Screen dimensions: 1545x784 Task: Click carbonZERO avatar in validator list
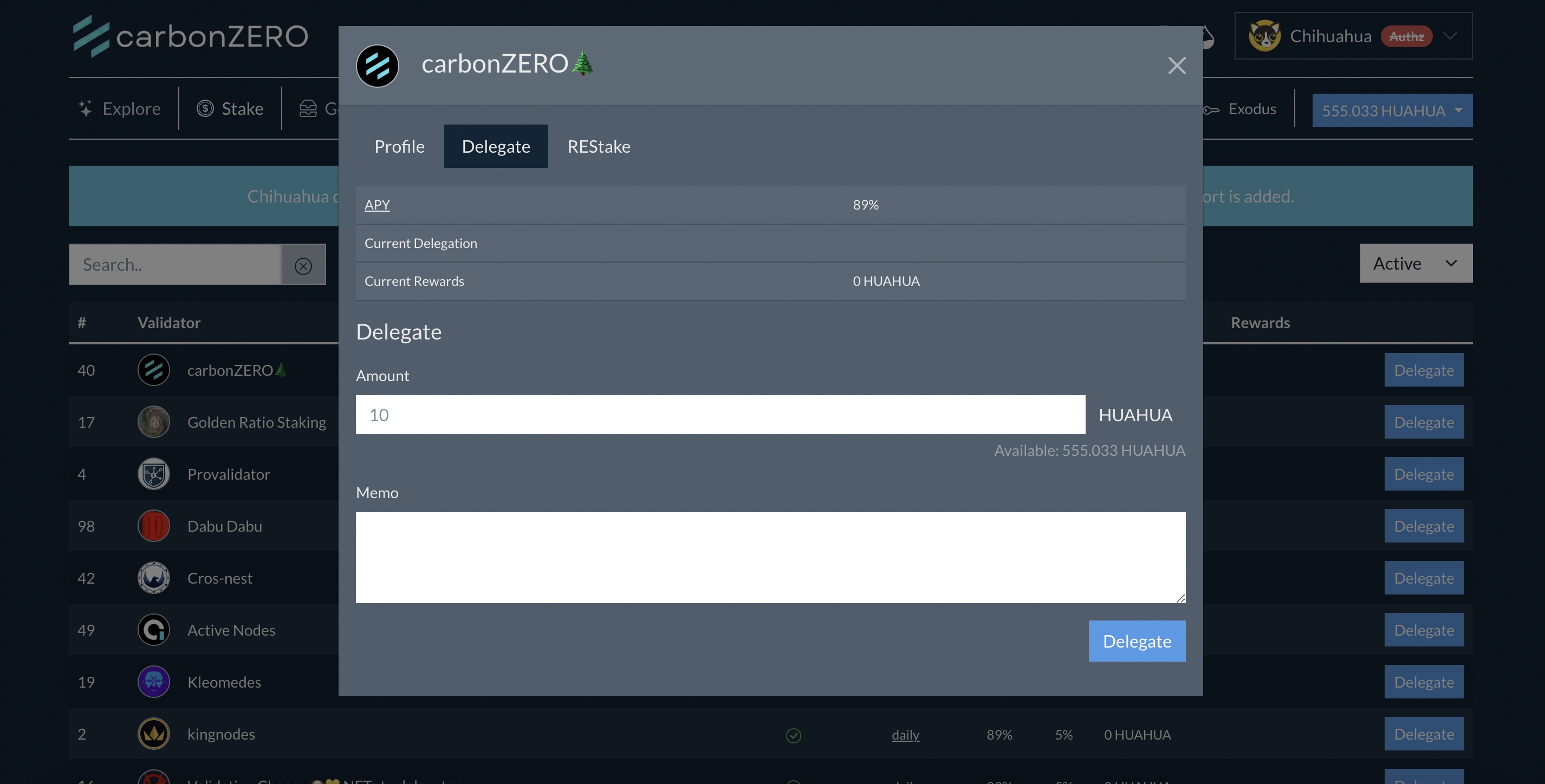153,370
